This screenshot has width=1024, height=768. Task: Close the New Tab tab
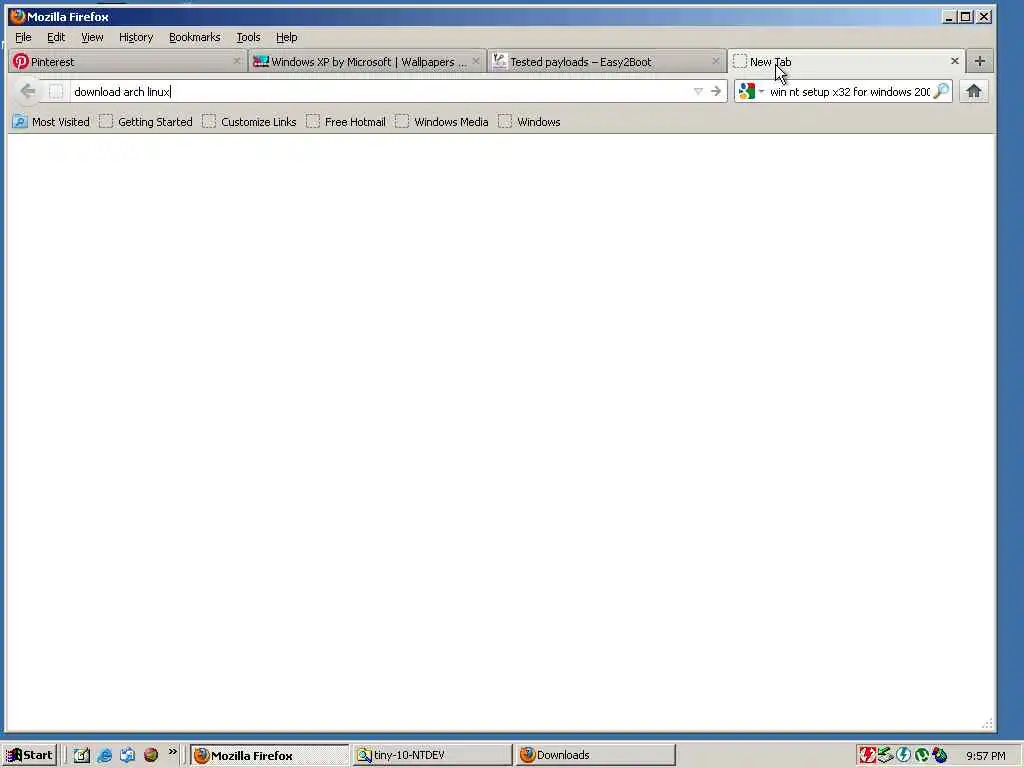(955, 61)
